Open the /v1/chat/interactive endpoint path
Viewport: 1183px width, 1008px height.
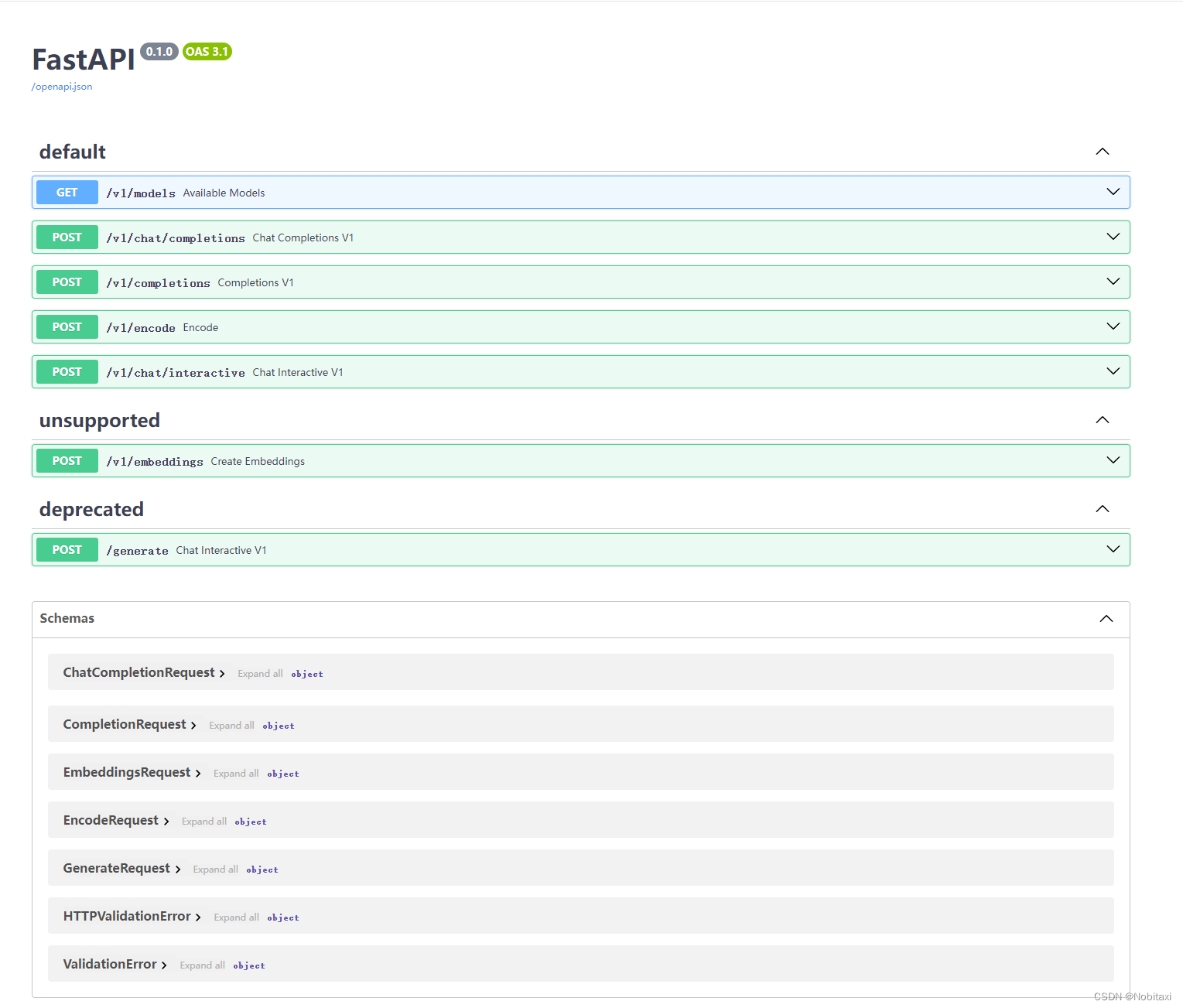176,373
